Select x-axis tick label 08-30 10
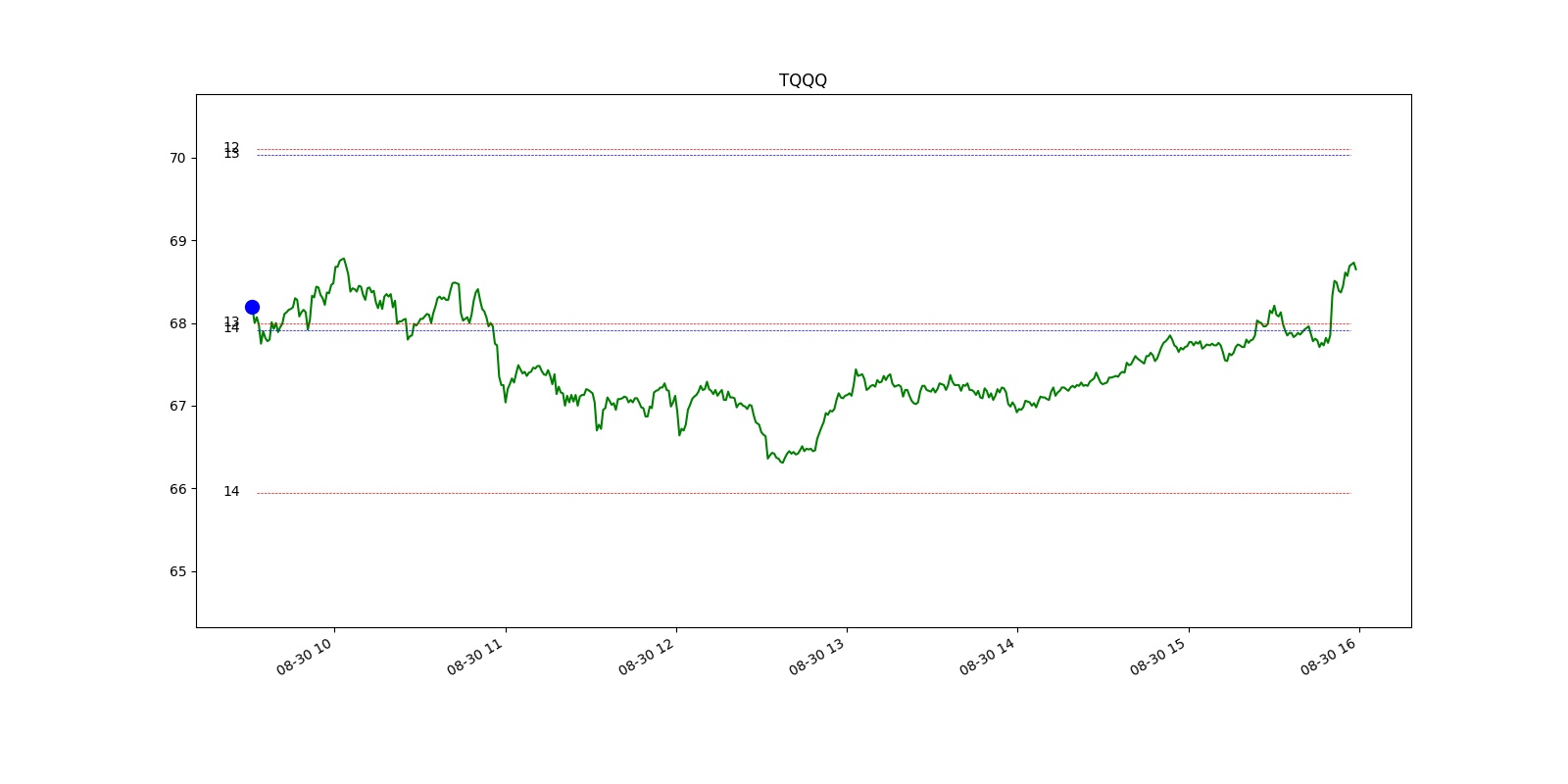 tap(305, 656)
